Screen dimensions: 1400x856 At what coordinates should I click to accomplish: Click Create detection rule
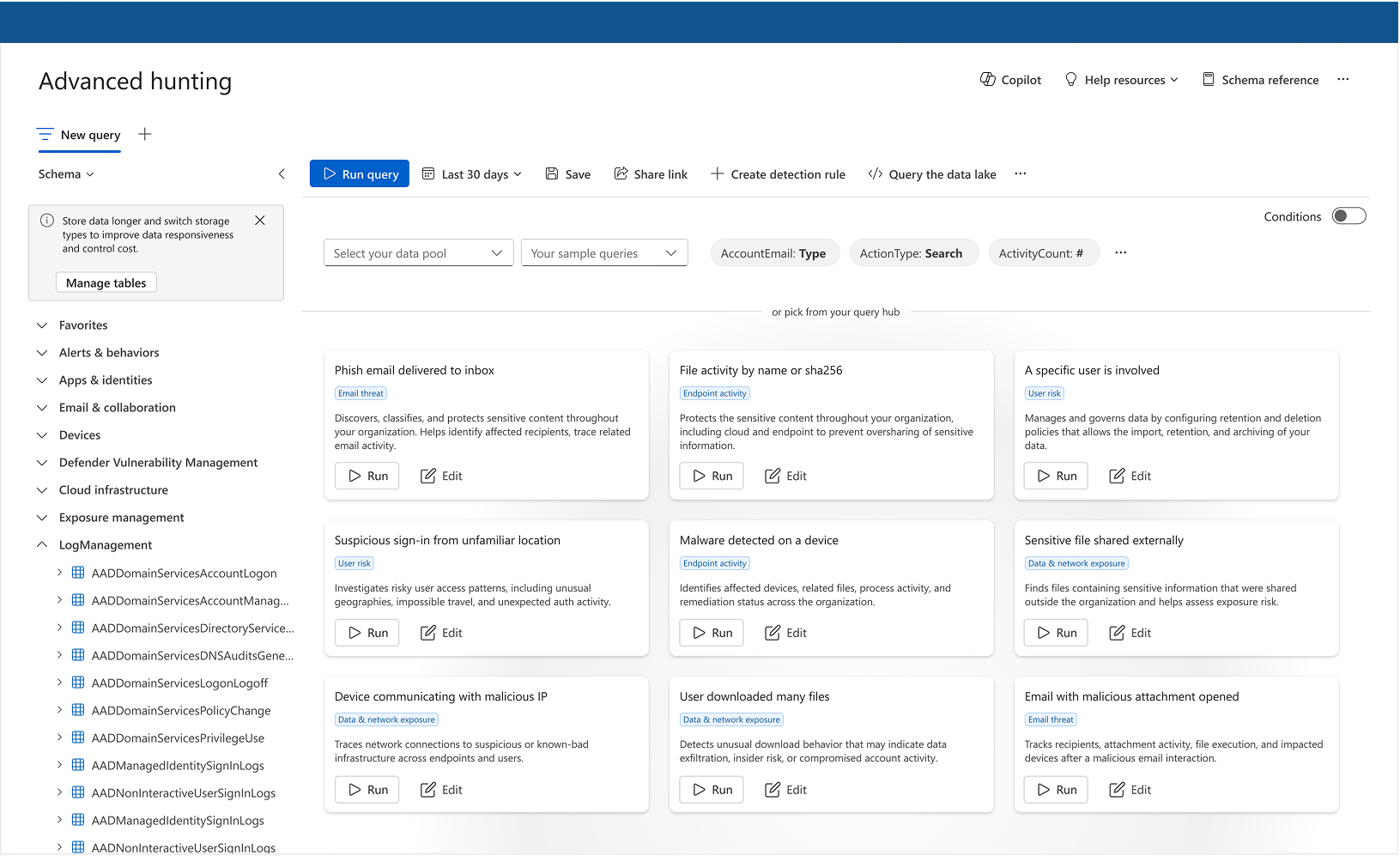point(778,174)
